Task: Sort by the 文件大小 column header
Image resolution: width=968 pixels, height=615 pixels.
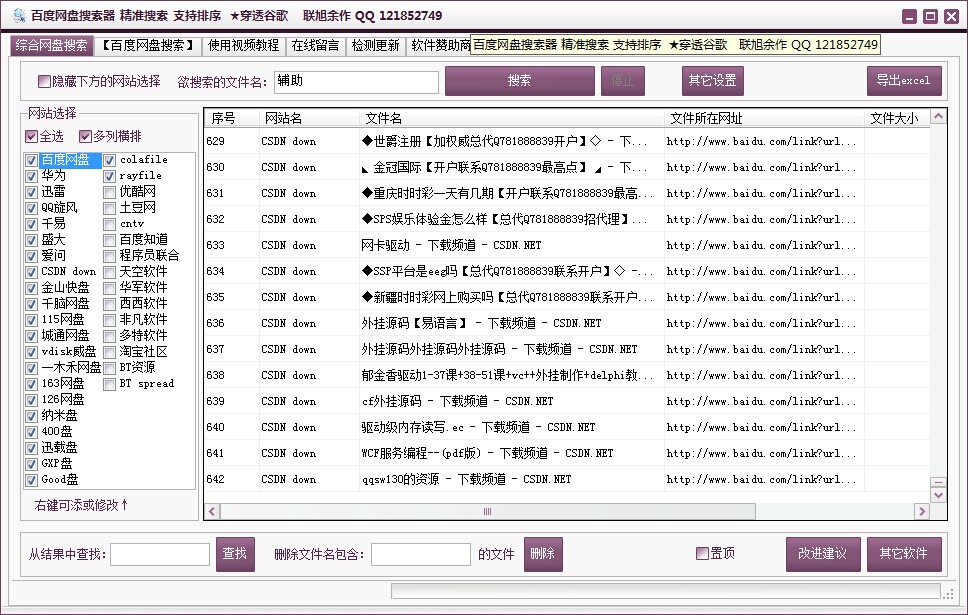Action: [896, 118]
